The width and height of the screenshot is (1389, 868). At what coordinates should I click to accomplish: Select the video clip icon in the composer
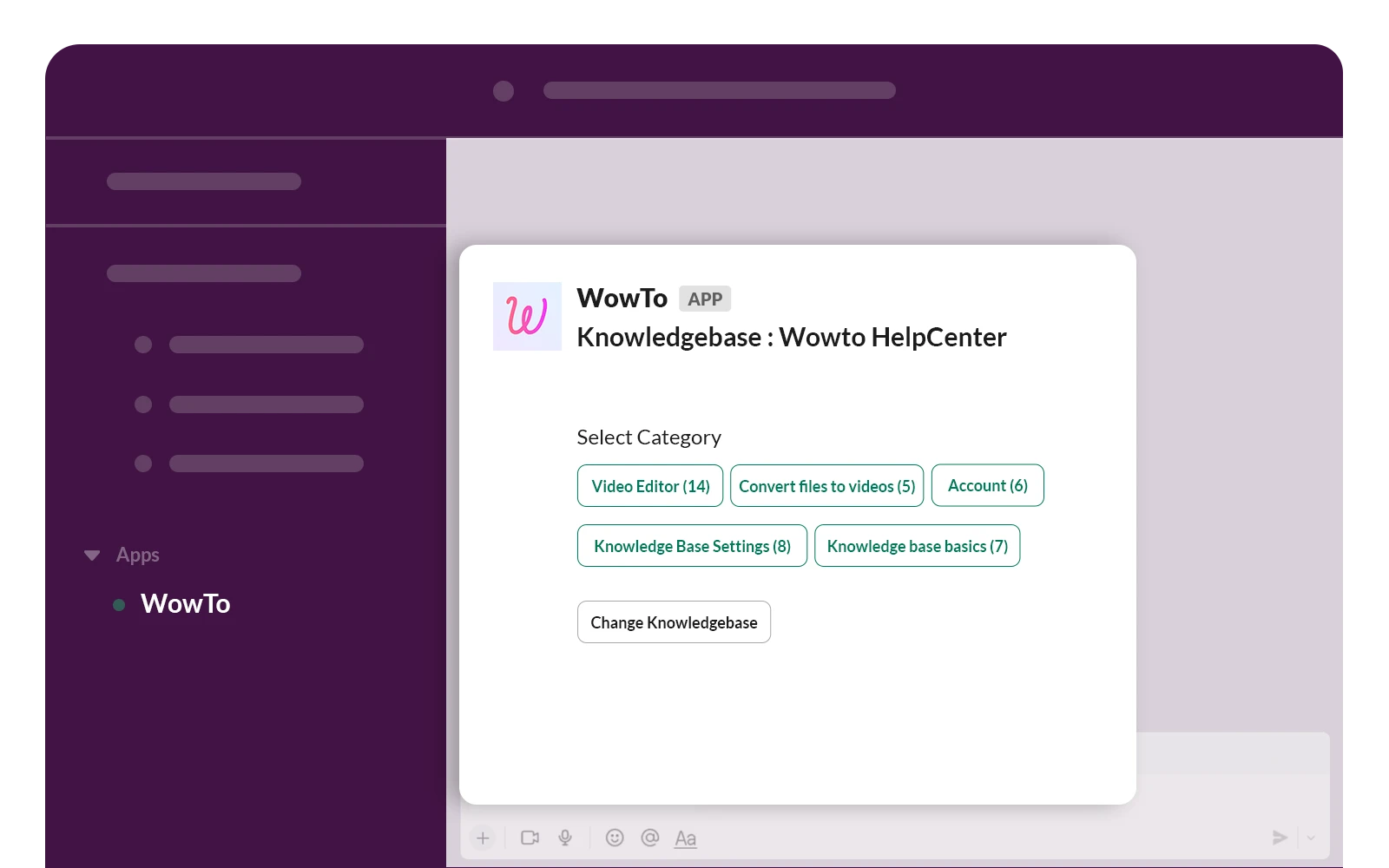tap(530, 837)
